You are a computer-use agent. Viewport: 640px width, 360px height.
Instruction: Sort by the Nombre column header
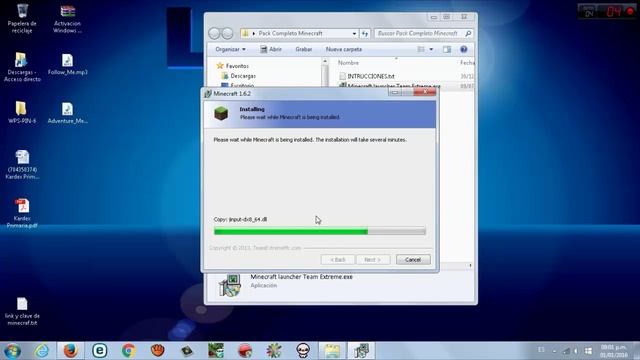coord(348,63)
